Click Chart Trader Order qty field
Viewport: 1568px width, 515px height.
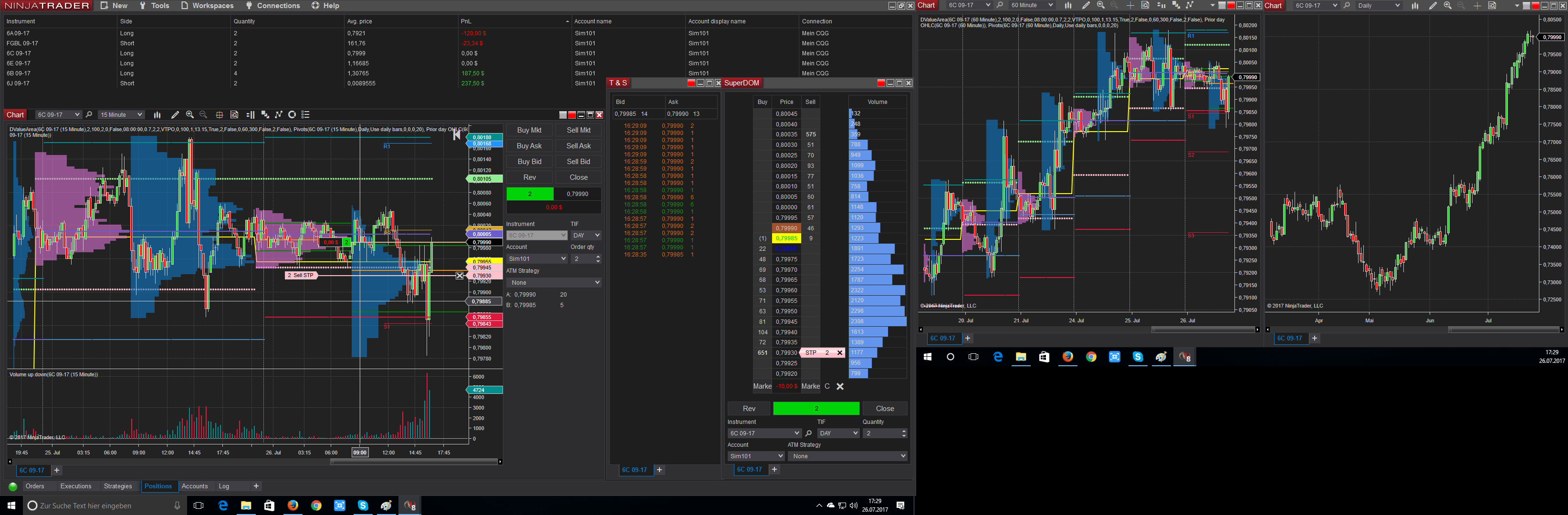point(586,259)
